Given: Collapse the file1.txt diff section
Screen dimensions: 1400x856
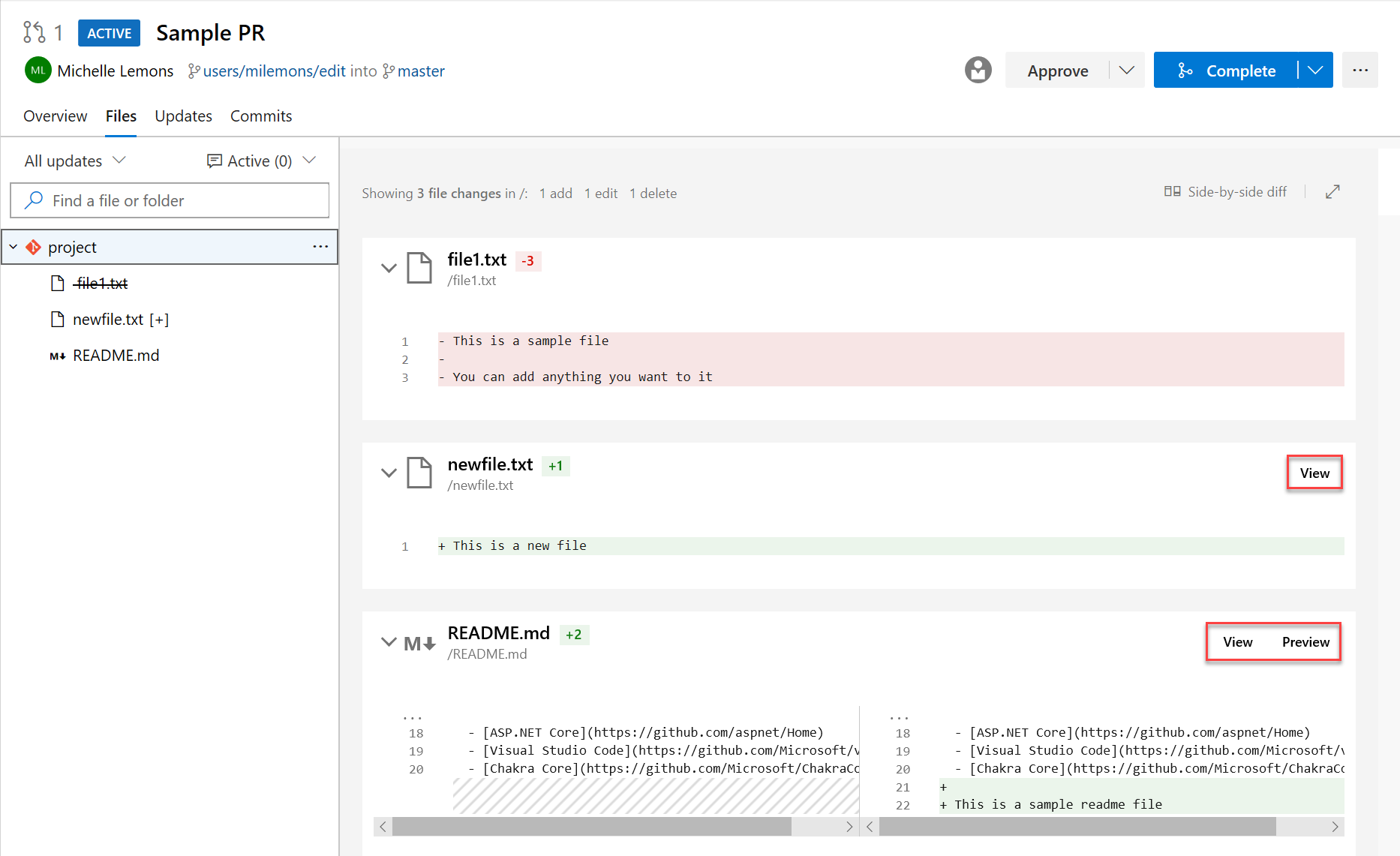Looking at the screenshot, I should coord(389,267).
